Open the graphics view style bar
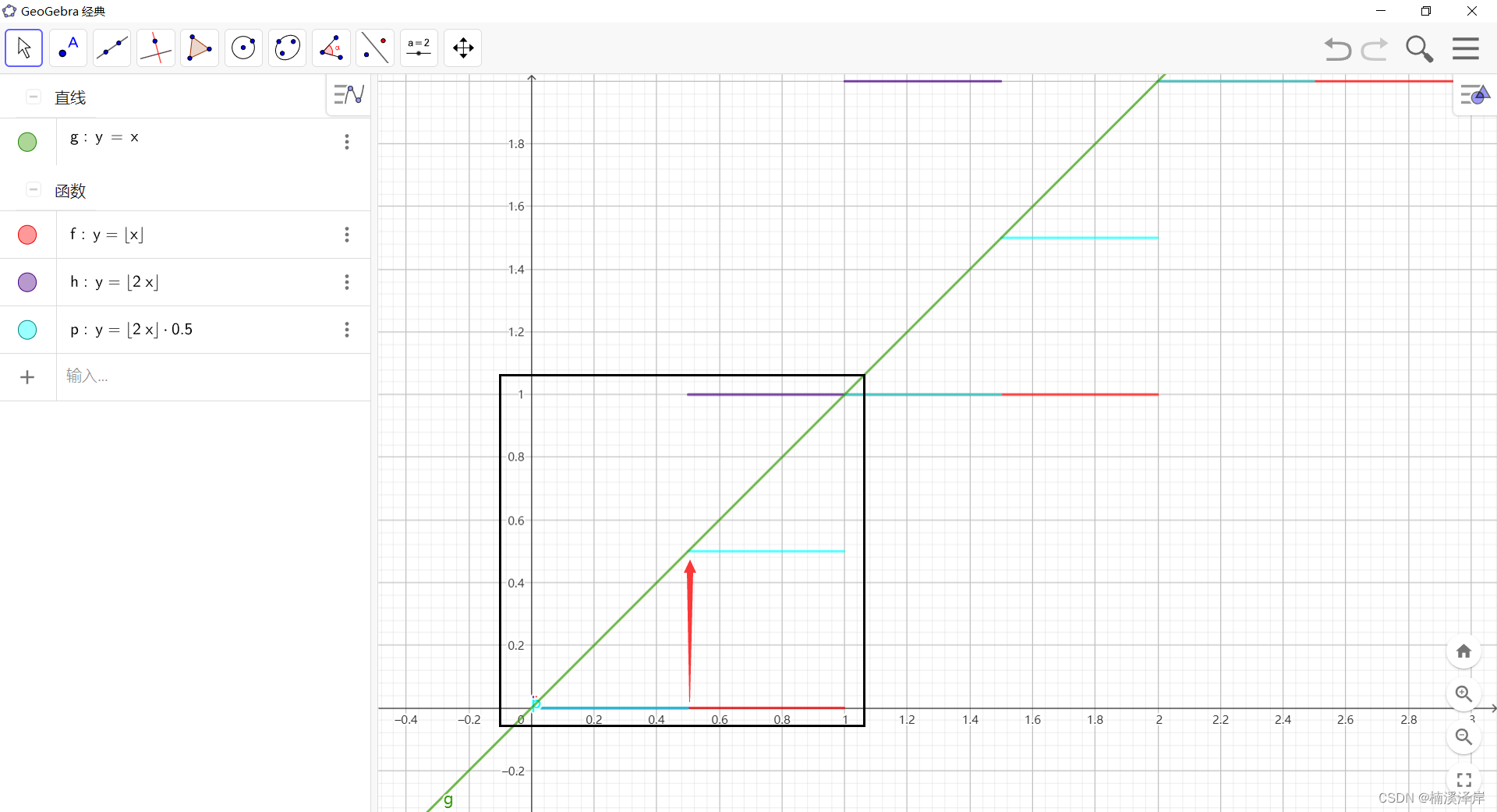1497x812 pixels. click(1474, 96)
